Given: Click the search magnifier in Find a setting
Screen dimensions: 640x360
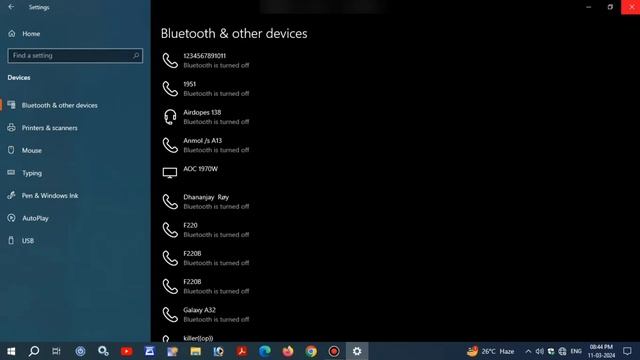Looking at the screenshot, I should (136, 56).
